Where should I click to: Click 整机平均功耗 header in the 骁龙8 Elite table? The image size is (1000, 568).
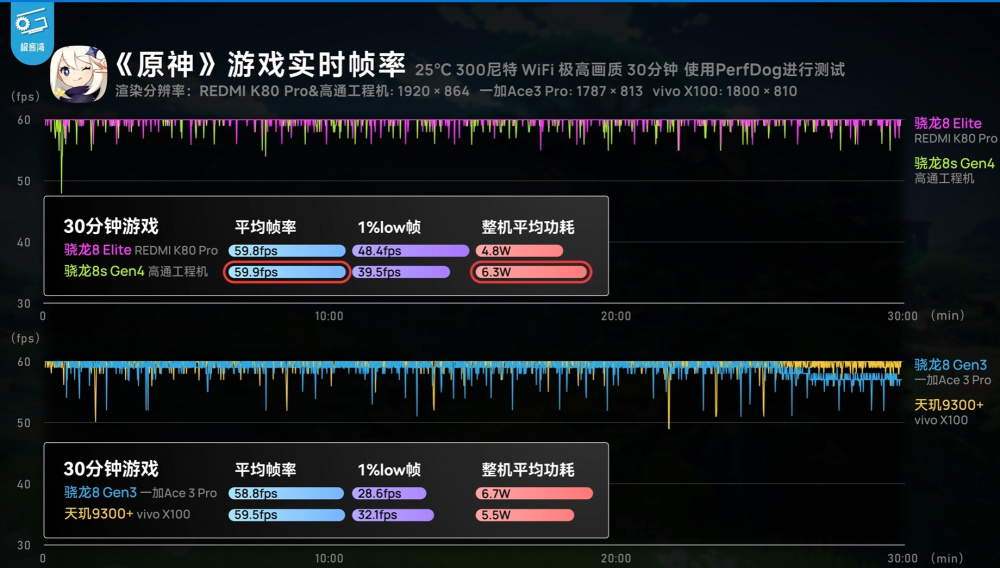pos(528,227)
